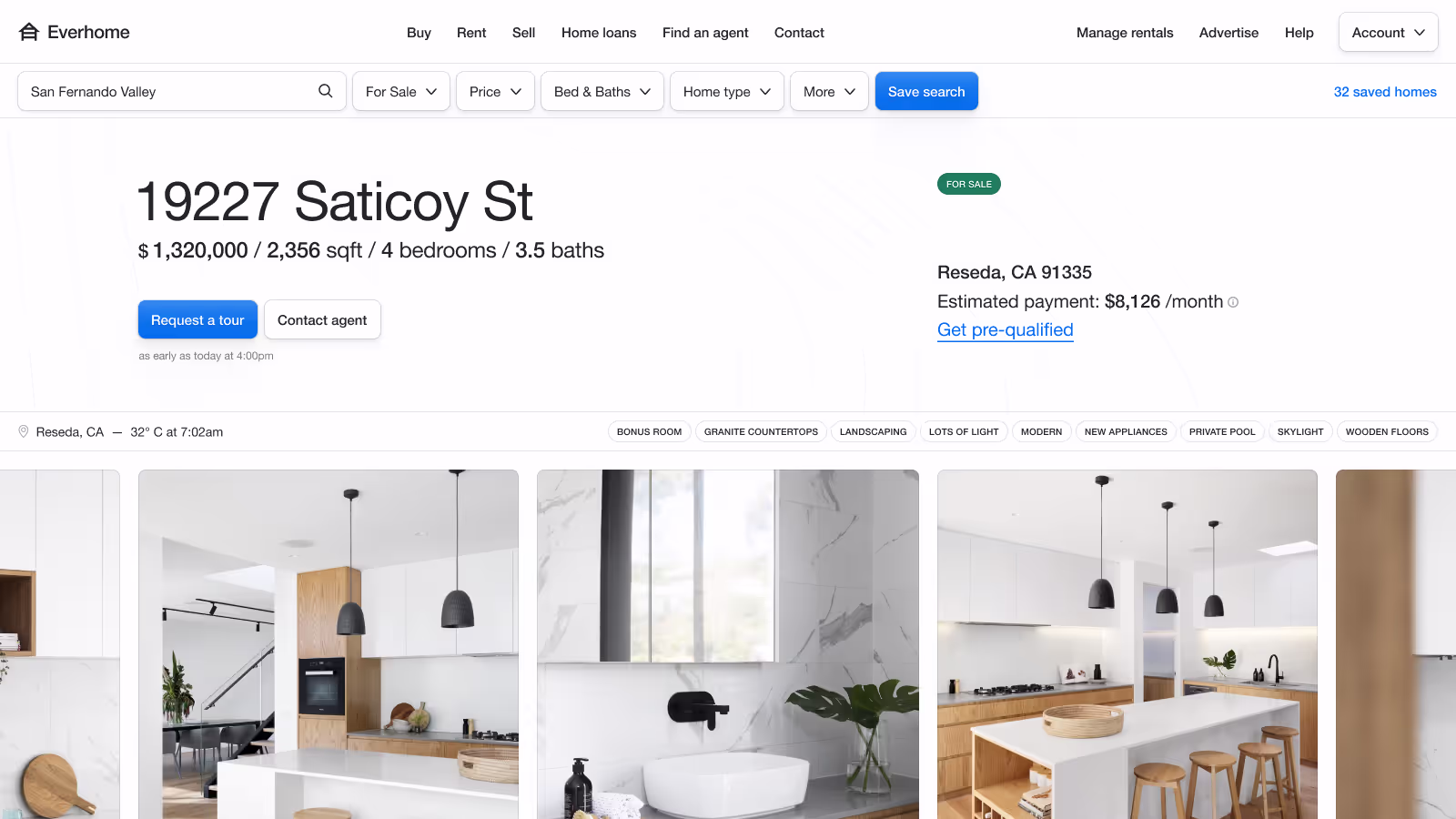Click the LOTS OF LIGHT tag
Image resolution: width=1456 pixels, height=819 pixels.
964,431
